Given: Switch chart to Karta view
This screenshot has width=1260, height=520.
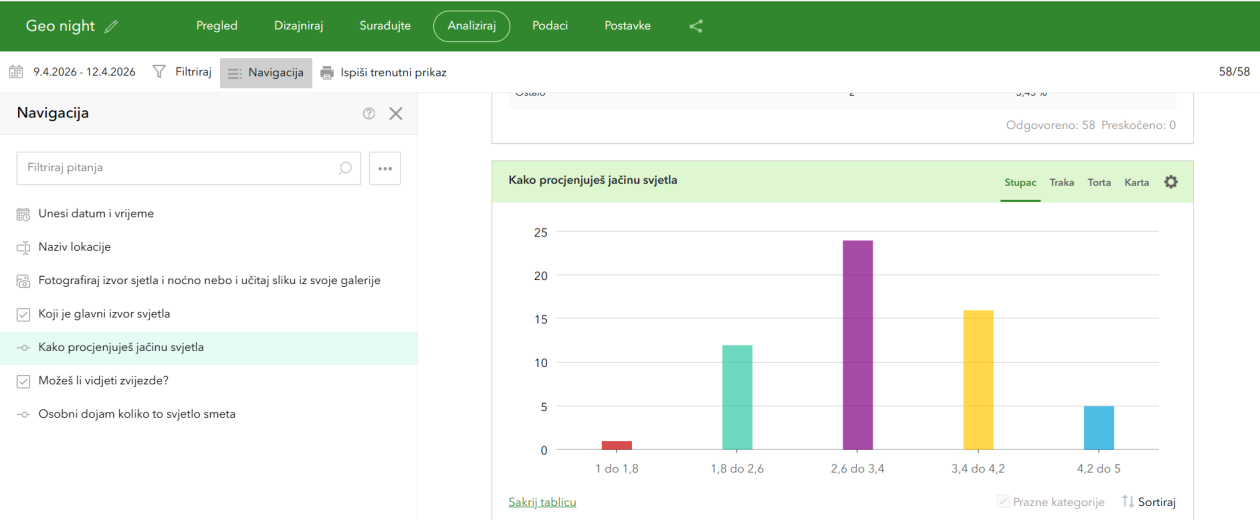Looking at the screenshot, I should (1137, 183).
